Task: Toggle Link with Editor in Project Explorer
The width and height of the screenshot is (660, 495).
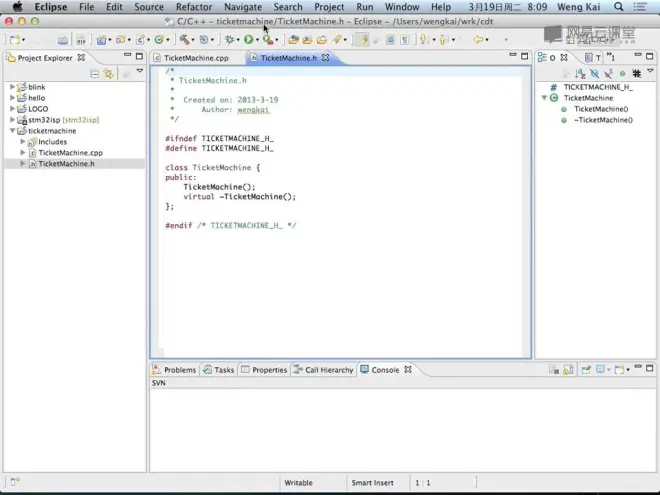Action: click(108, 74)
